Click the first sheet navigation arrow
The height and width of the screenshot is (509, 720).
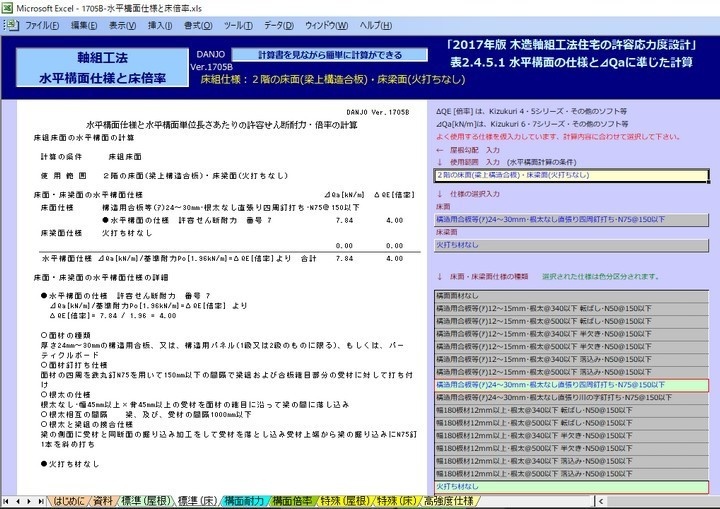[x=6, y=501]
